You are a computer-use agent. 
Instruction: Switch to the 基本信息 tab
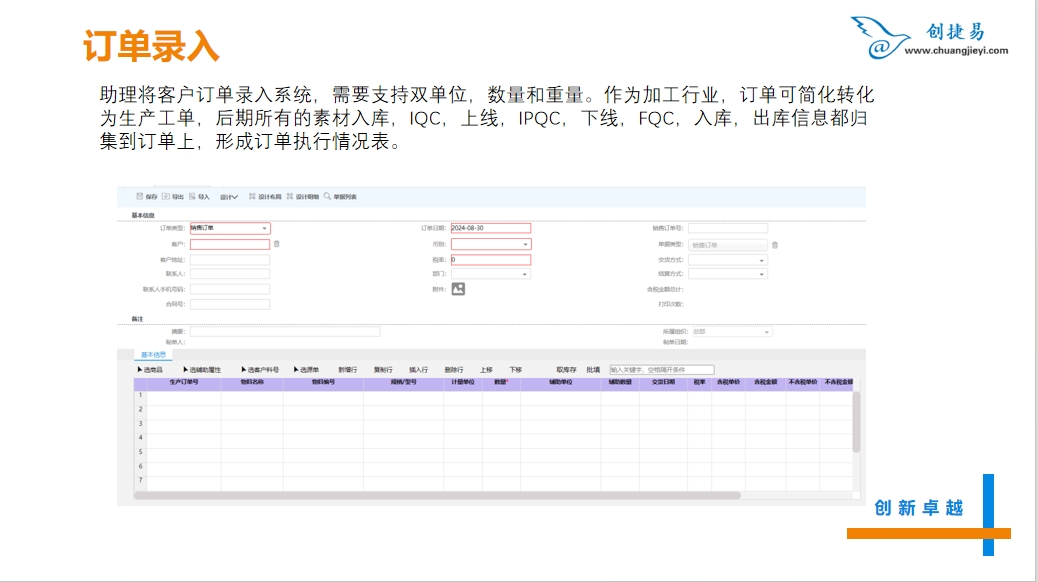click(154, 355)
